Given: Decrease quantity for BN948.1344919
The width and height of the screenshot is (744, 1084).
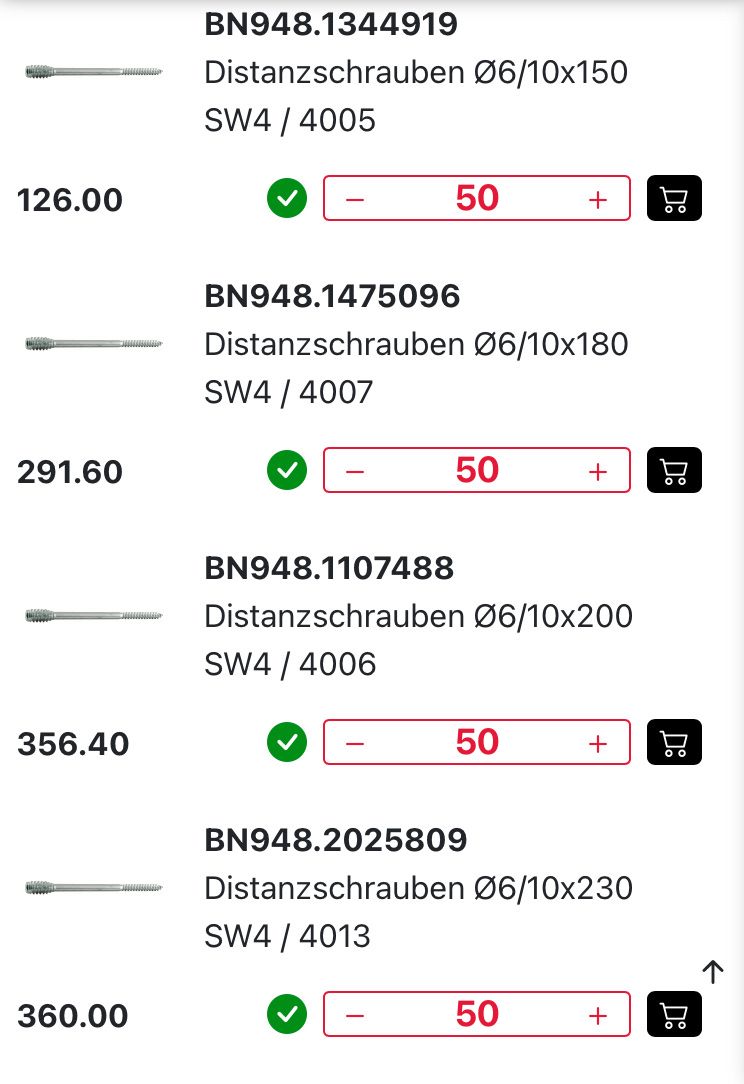Looking at the screenshot, I should pyautogui.click(x=355, y=199).
